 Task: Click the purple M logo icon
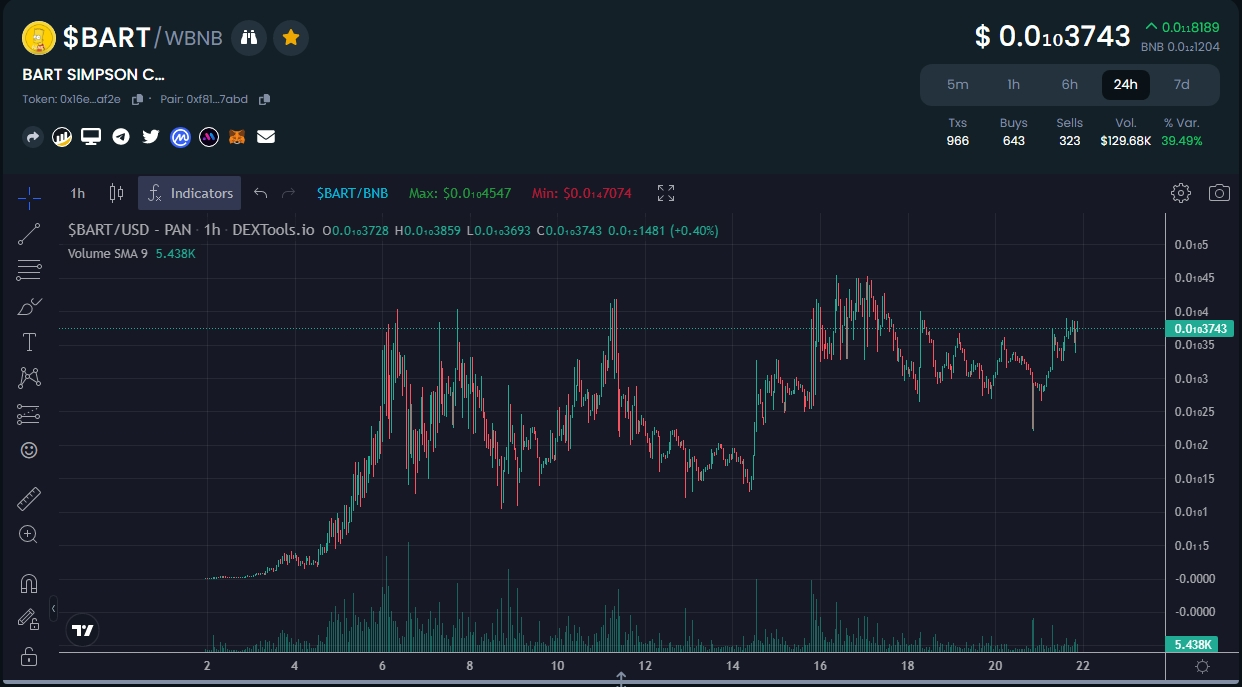point(209,137)
